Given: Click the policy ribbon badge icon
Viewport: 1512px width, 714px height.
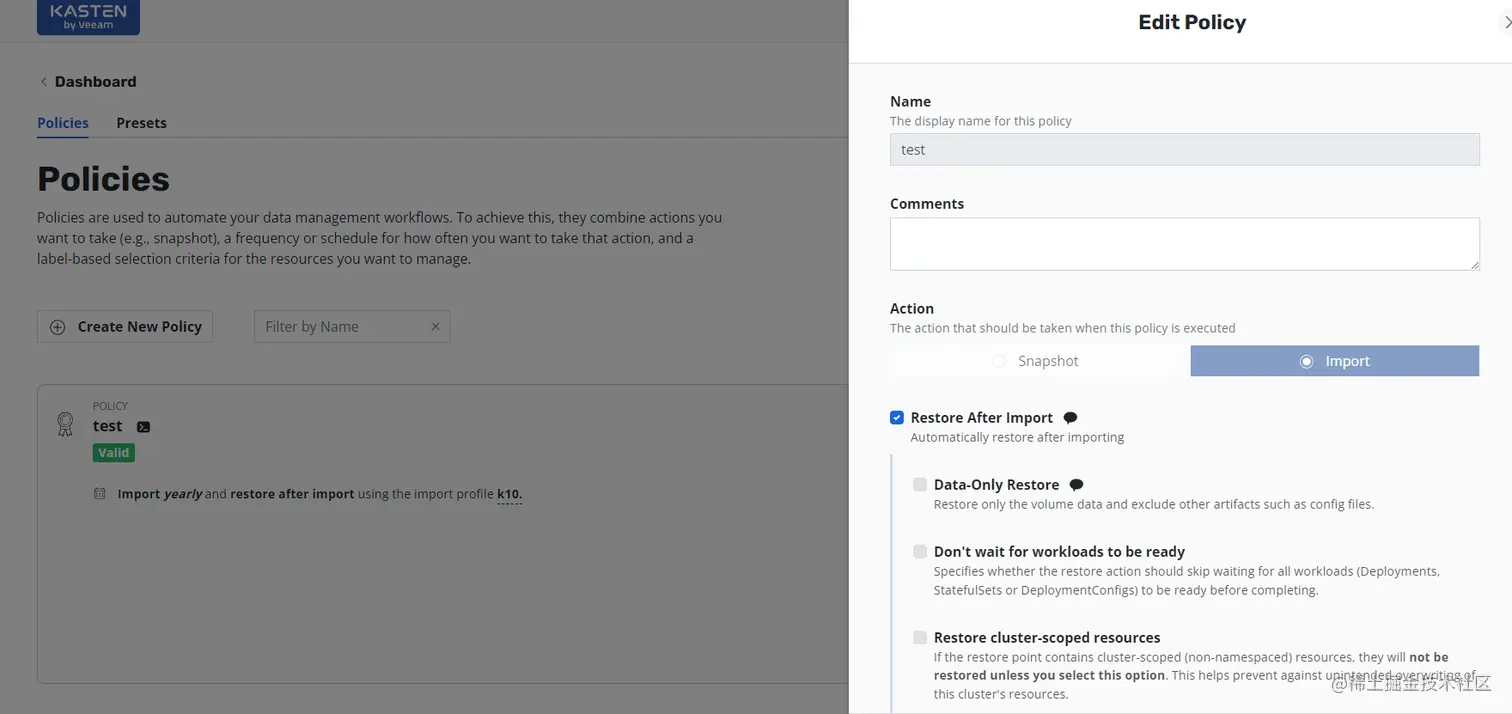Looking at the screenshot, I should 65,424.
